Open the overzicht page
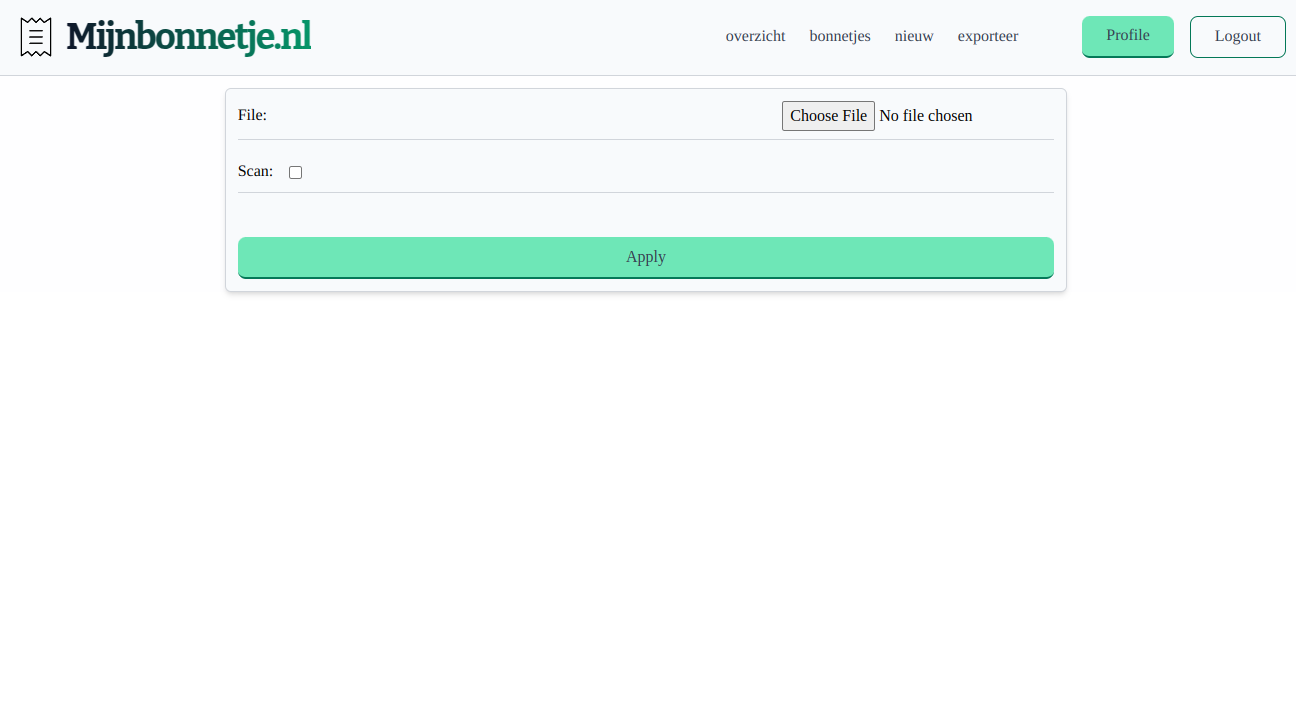1296x704 pixels. click(755, 36)
